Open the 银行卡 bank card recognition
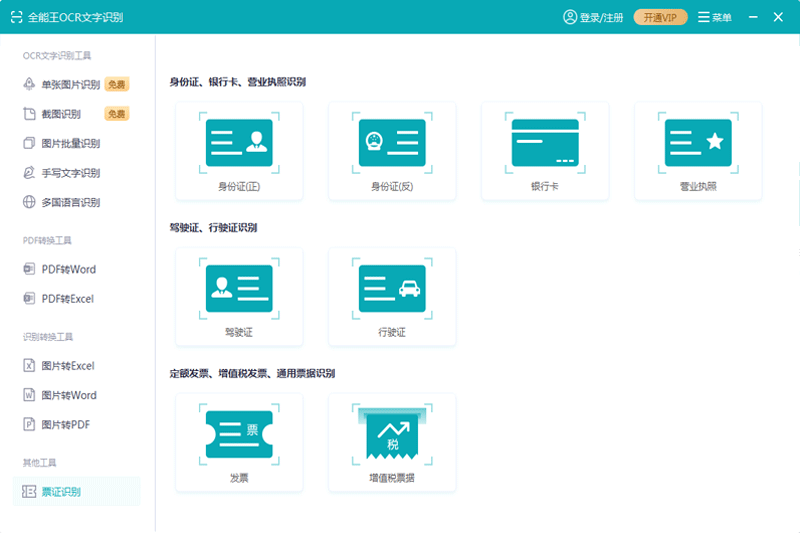 (545, 150)
